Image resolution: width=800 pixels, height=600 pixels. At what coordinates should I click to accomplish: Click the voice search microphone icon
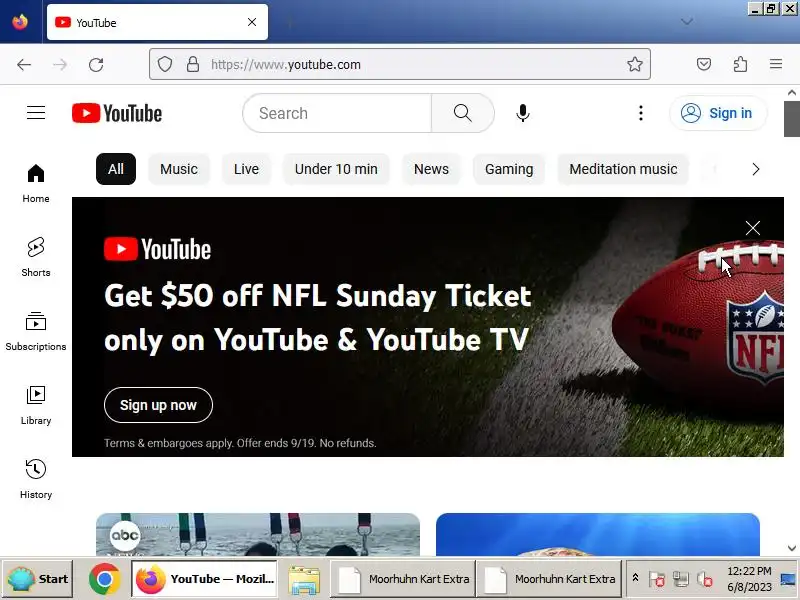tap(522, 113)
